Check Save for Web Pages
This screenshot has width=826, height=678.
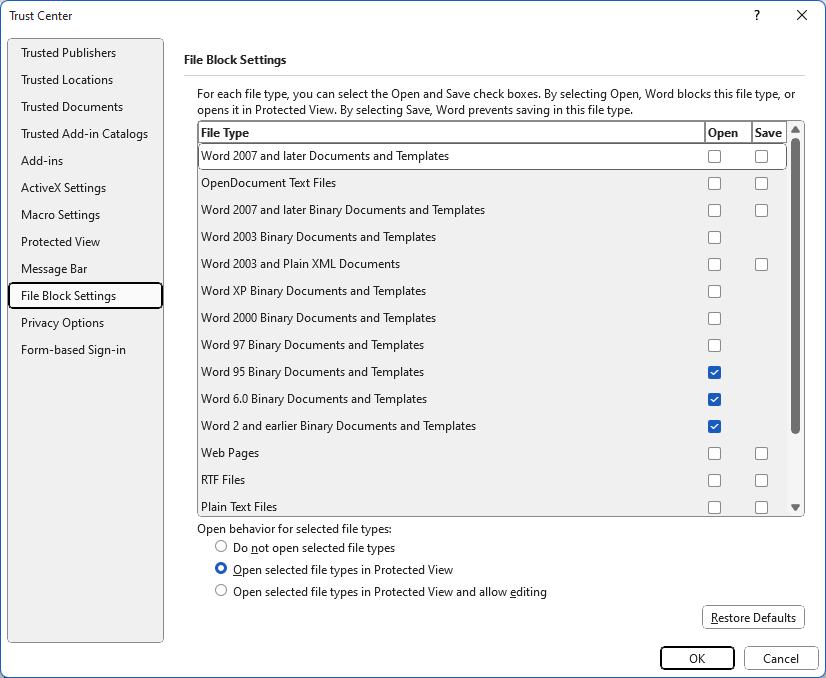click(761, 454)
